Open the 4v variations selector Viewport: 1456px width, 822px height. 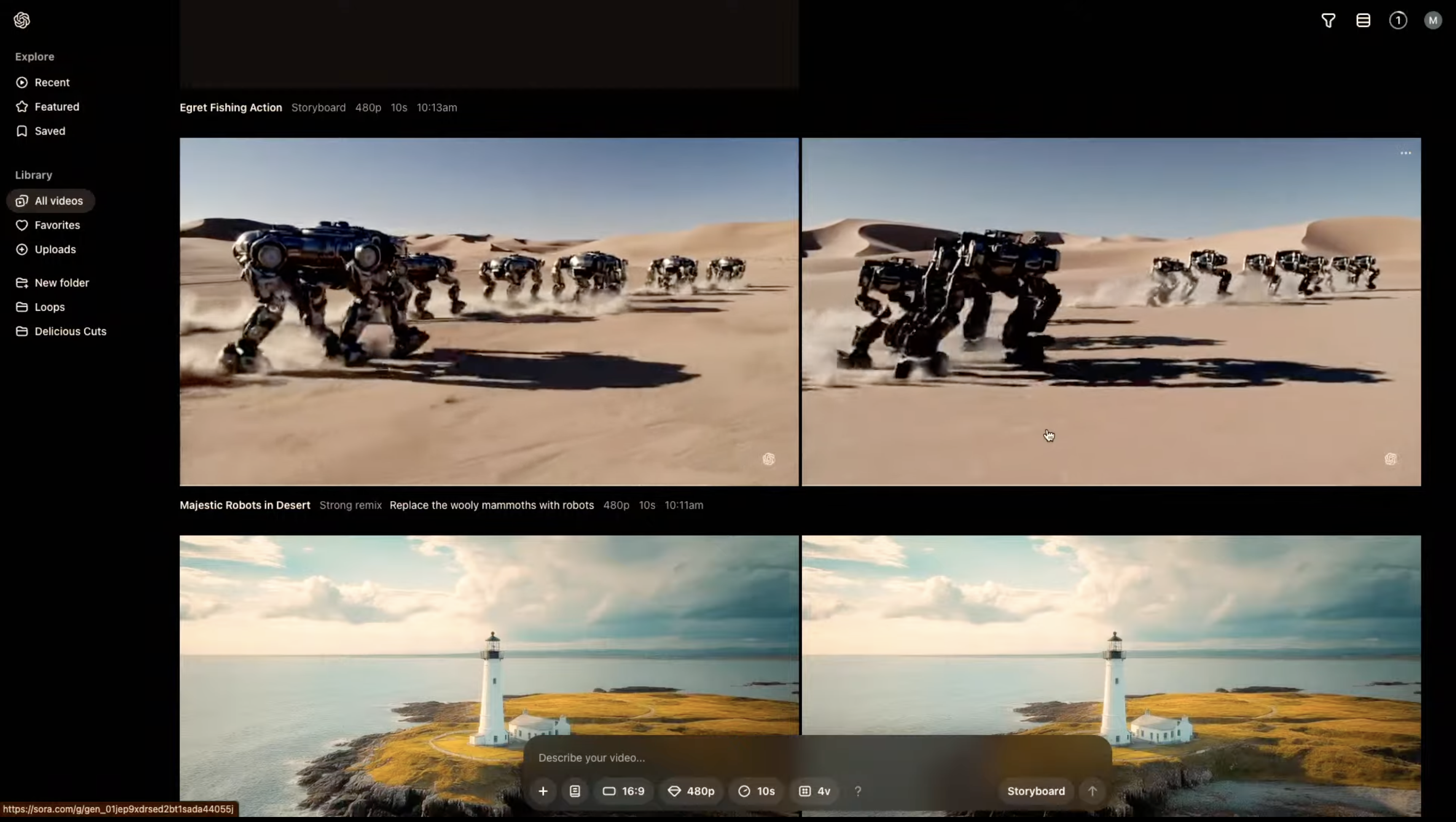pyautogui.click(x=814, y=791)
